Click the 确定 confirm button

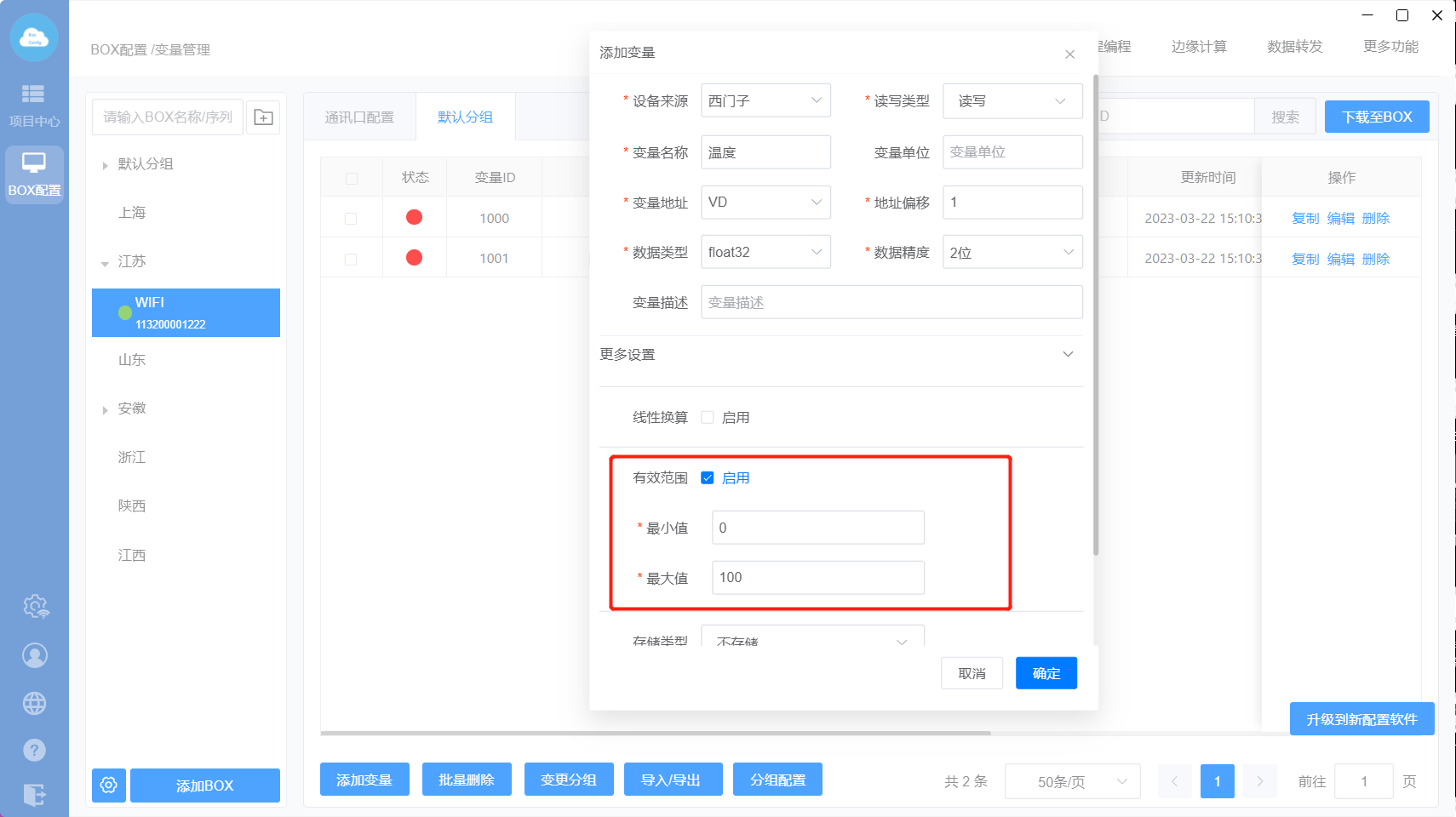[1046, 673]
